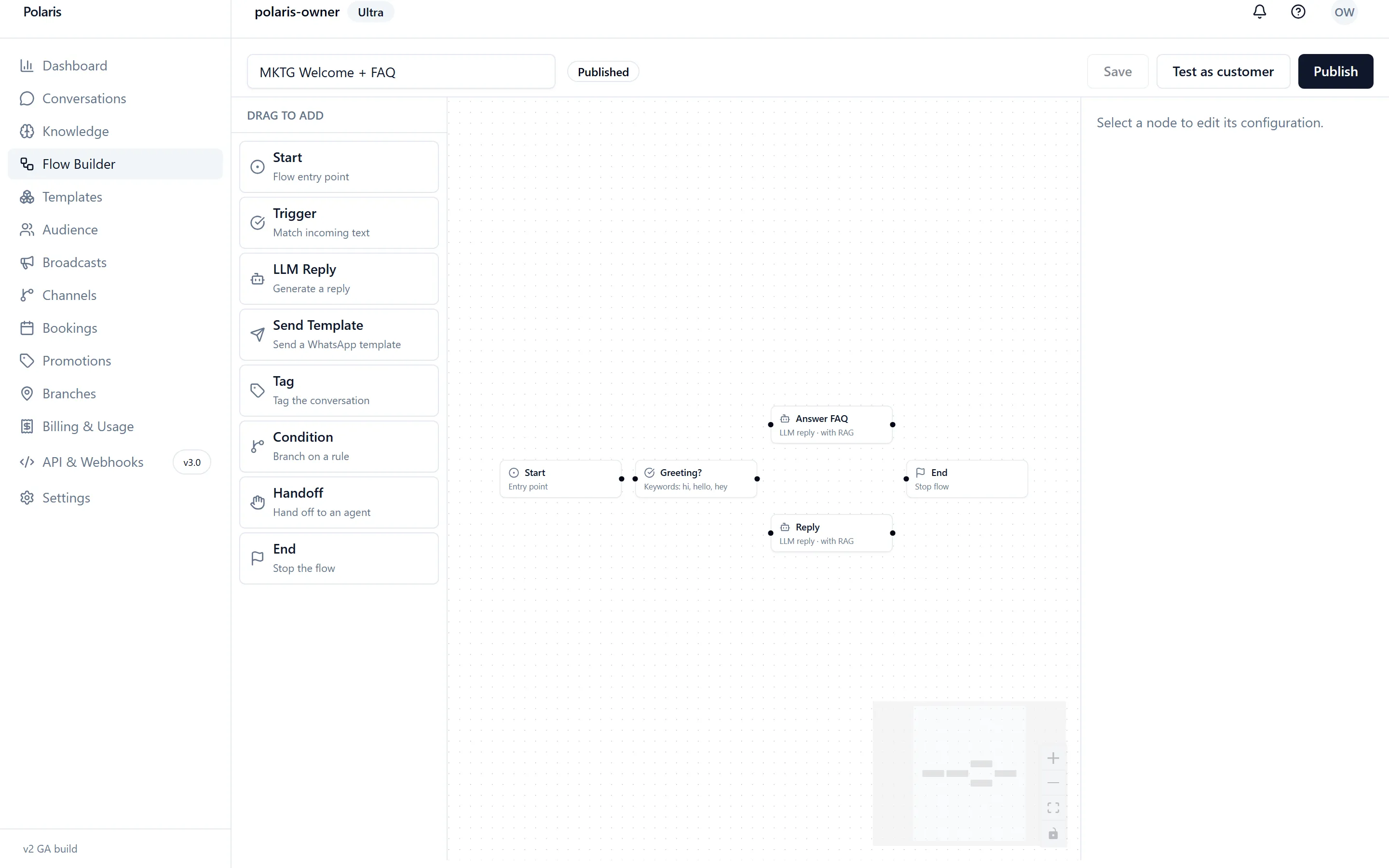Select the Reply LLM node on canvas
The width and height of the screenshot is (1389, 868).
click(x=831, y=533)
